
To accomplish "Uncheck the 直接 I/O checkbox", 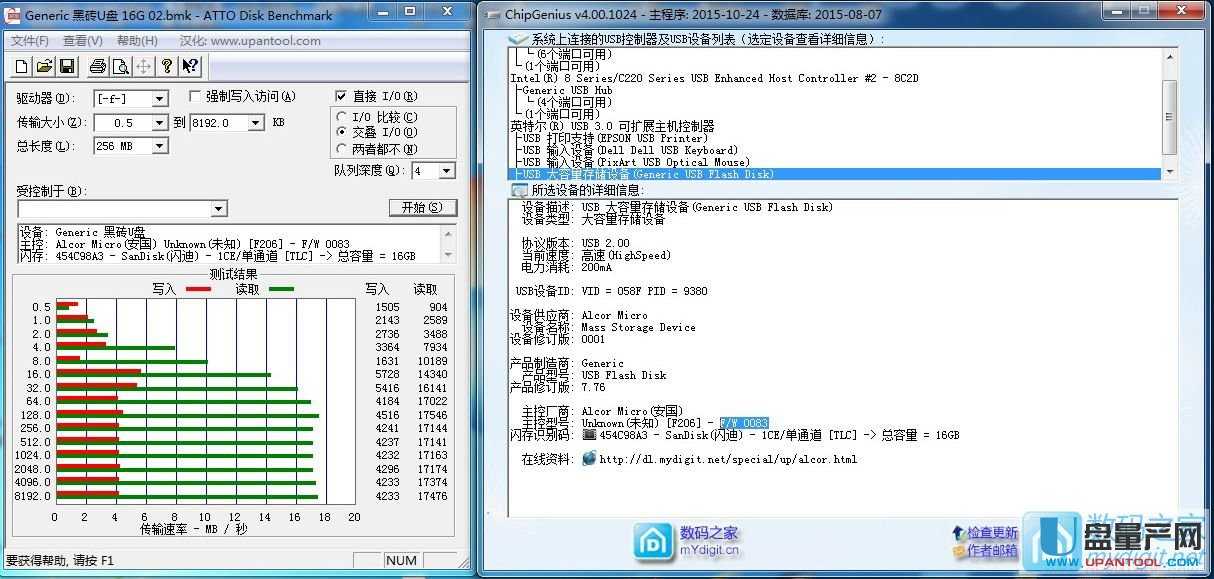I will [x=341, y=97].
